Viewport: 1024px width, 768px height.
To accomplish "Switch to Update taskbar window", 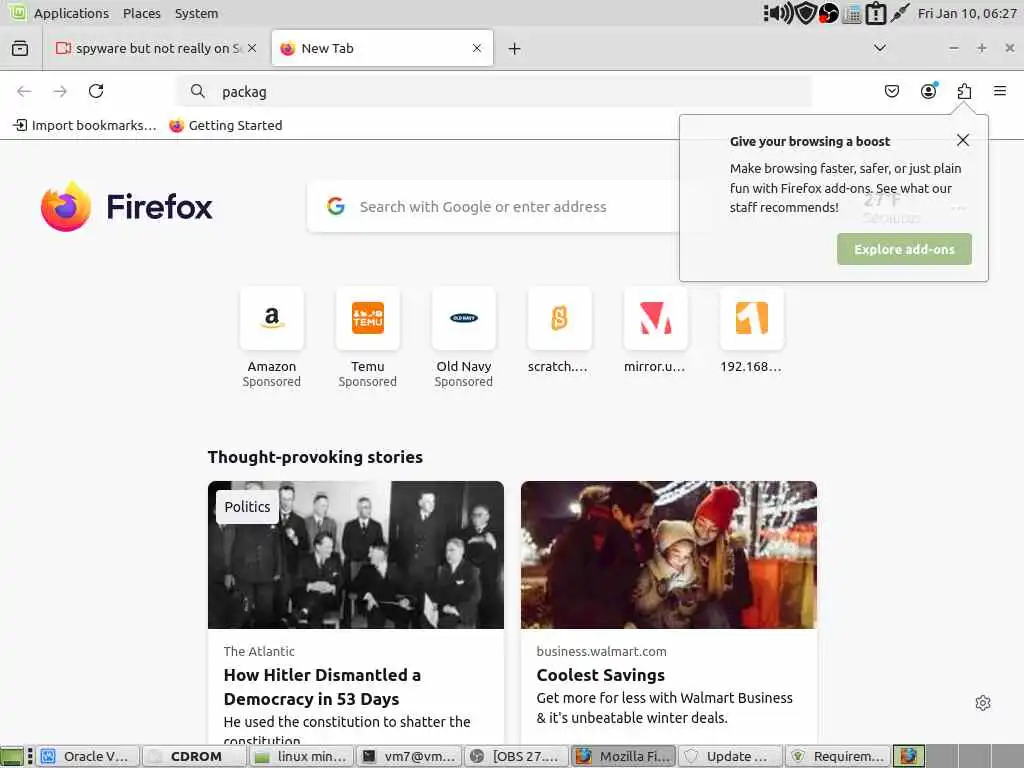I will [x=729, y=756].
